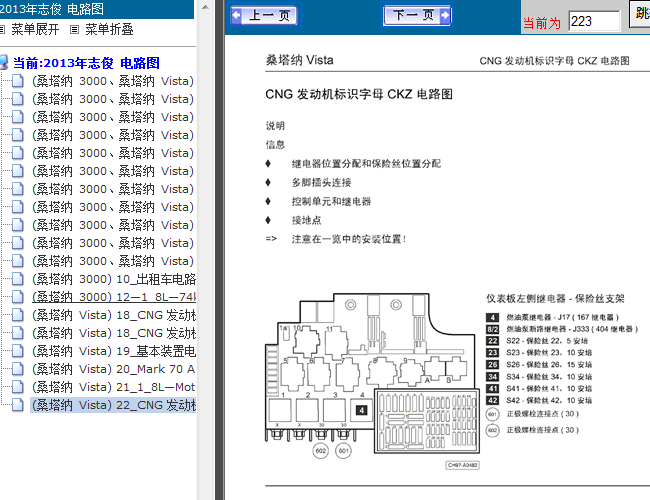650x500 pixels.
Task: Click bullet text 继电器位置分配和保险丝位置分配
Action: pyautogui.click(x=366, y=164)
